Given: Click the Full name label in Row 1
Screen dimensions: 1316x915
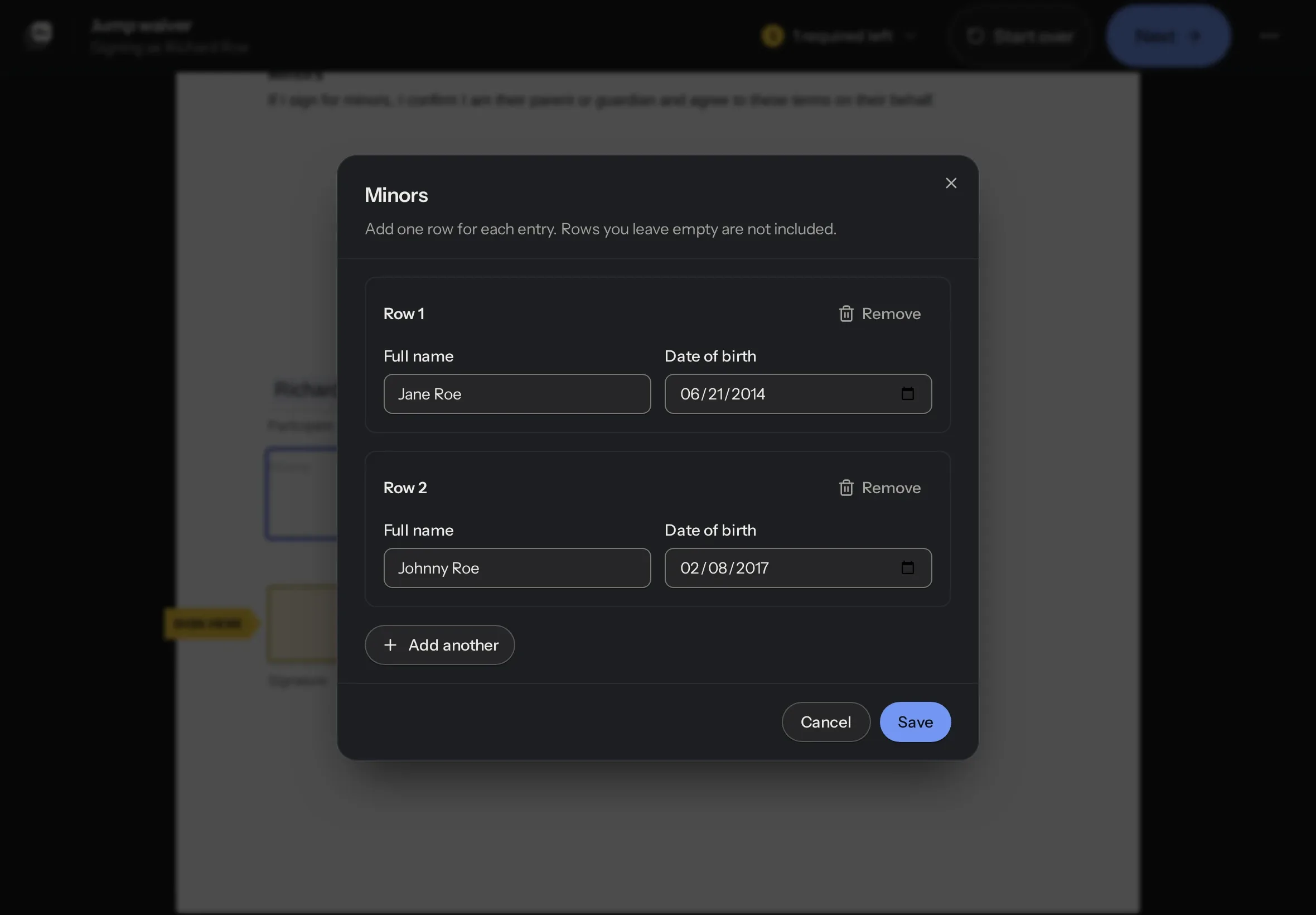Looking at the screenshot, I should (418, 356).
